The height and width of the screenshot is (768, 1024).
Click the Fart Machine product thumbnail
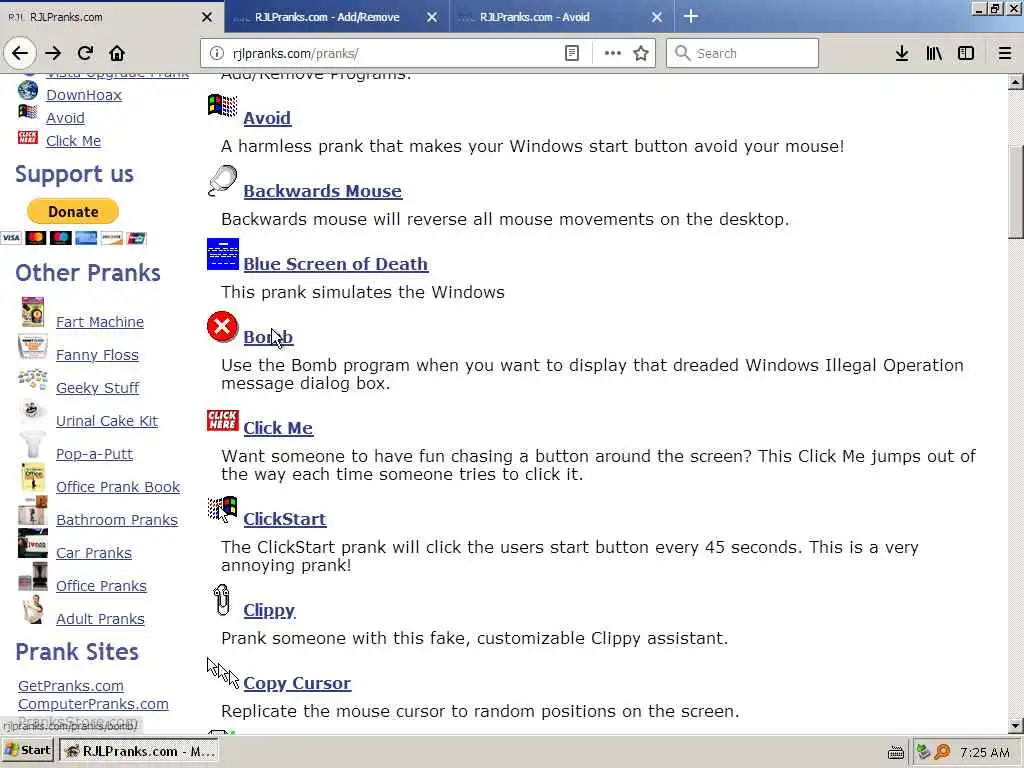(33, 312)
